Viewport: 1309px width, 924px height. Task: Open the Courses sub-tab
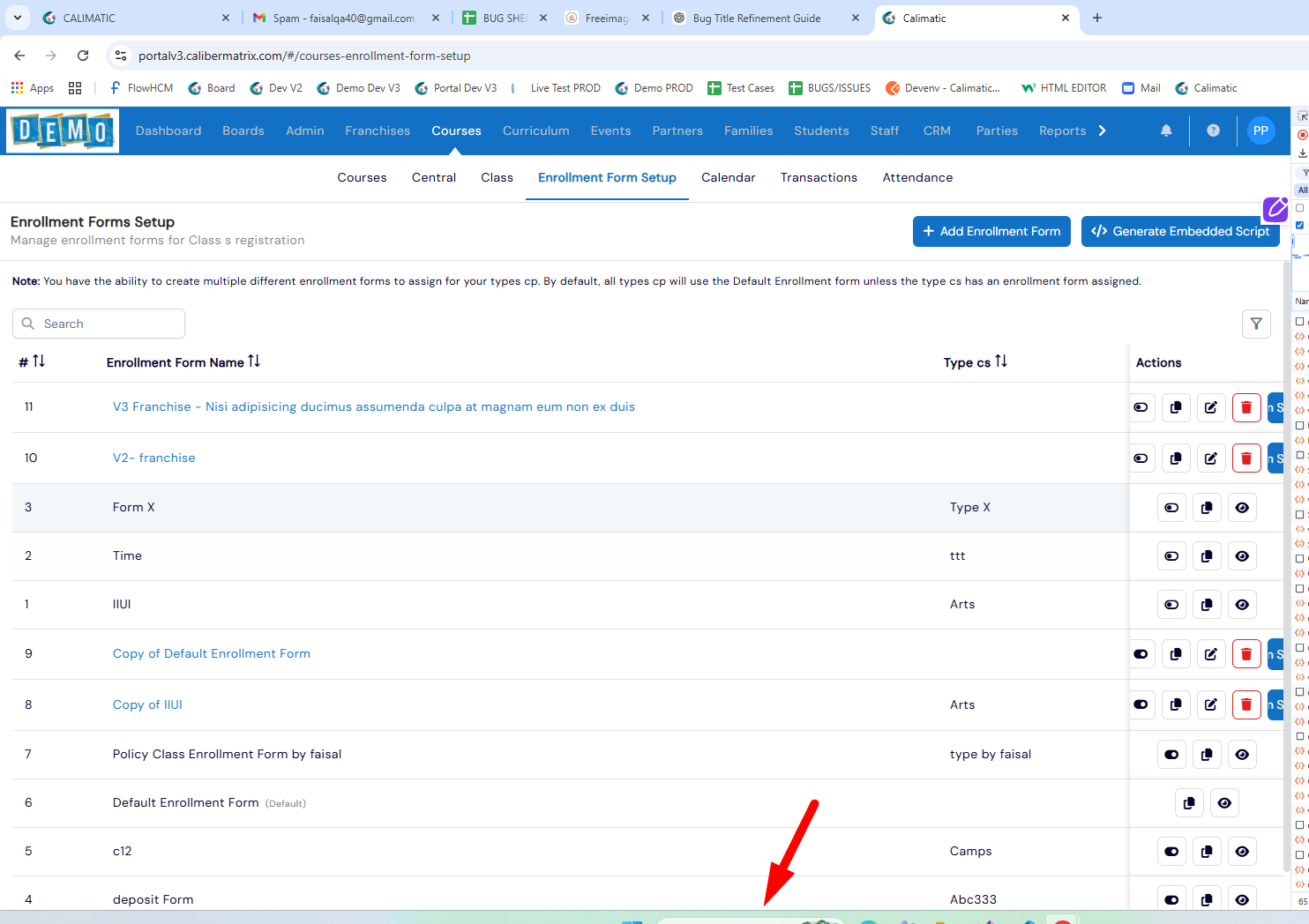tap(362, 177)
